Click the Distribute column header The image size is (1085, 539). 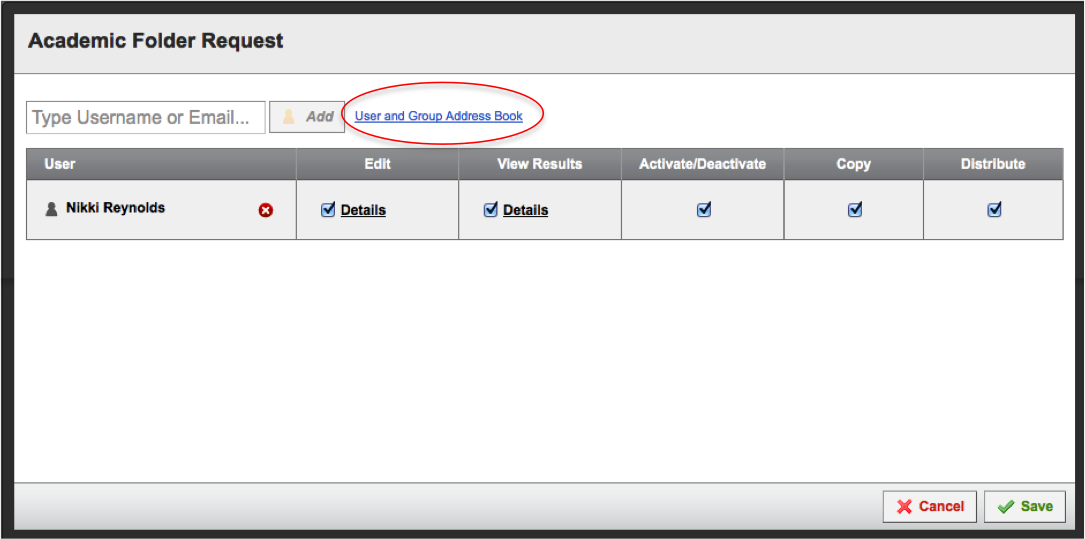[x=993, y=164]
